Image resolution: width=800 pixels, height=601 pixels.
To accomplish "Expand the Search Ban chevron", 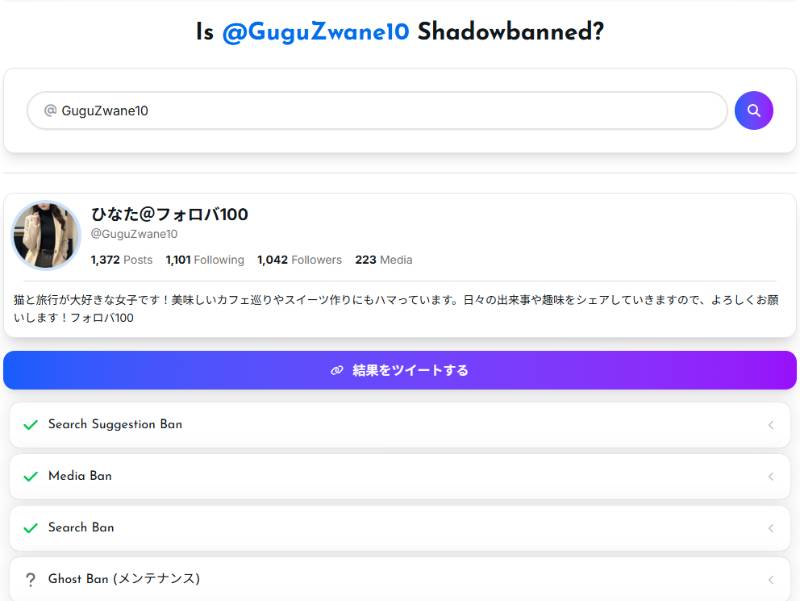I will click(771, 528).
